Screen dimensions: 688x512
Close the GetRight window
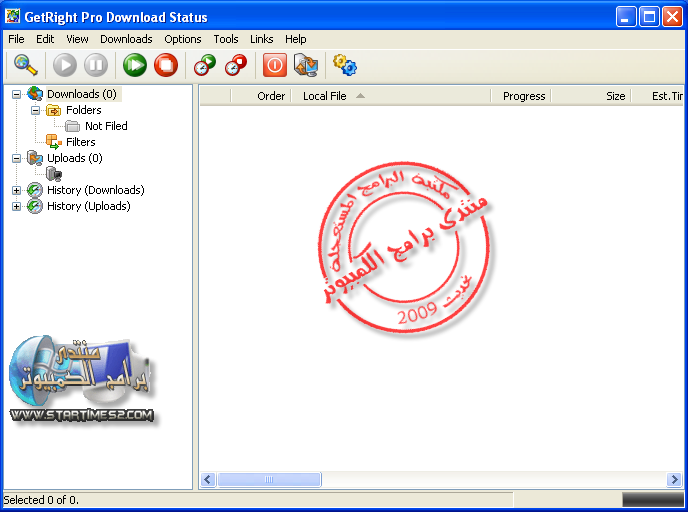(x=672, y=17)
